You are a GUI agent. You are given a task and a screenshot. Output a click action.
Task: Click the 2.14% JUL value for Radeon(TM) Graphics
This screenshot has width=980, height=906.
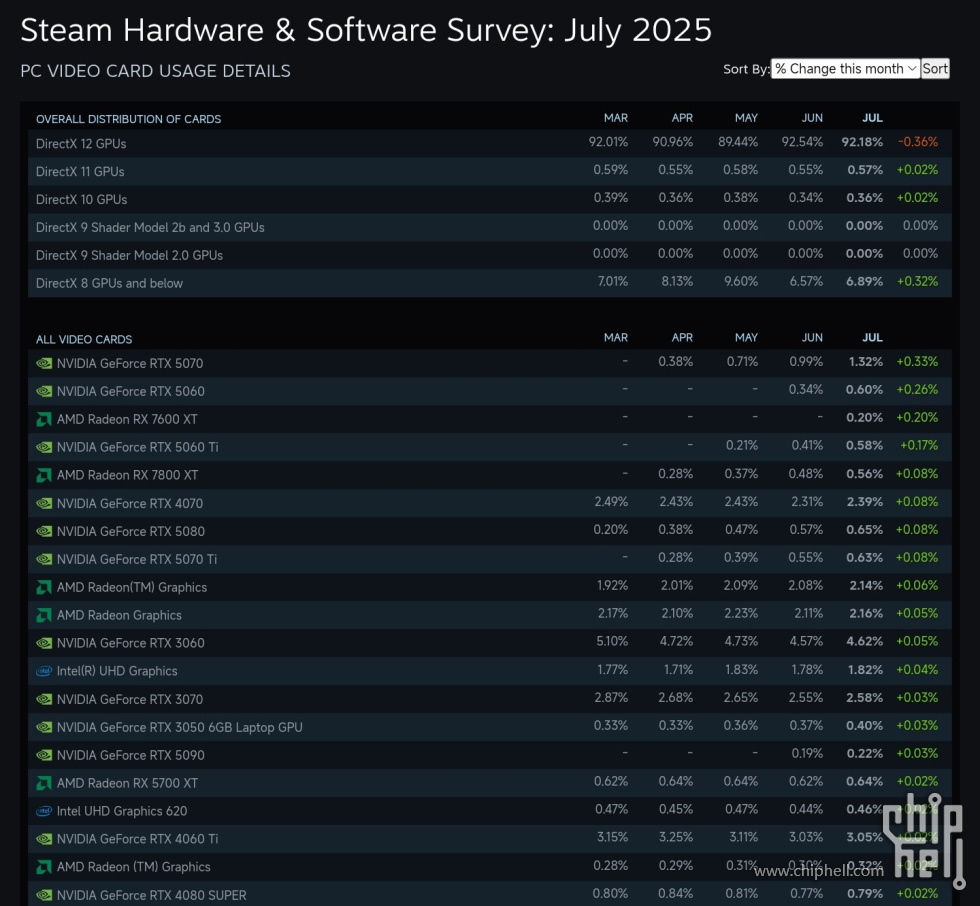[866, 586]
